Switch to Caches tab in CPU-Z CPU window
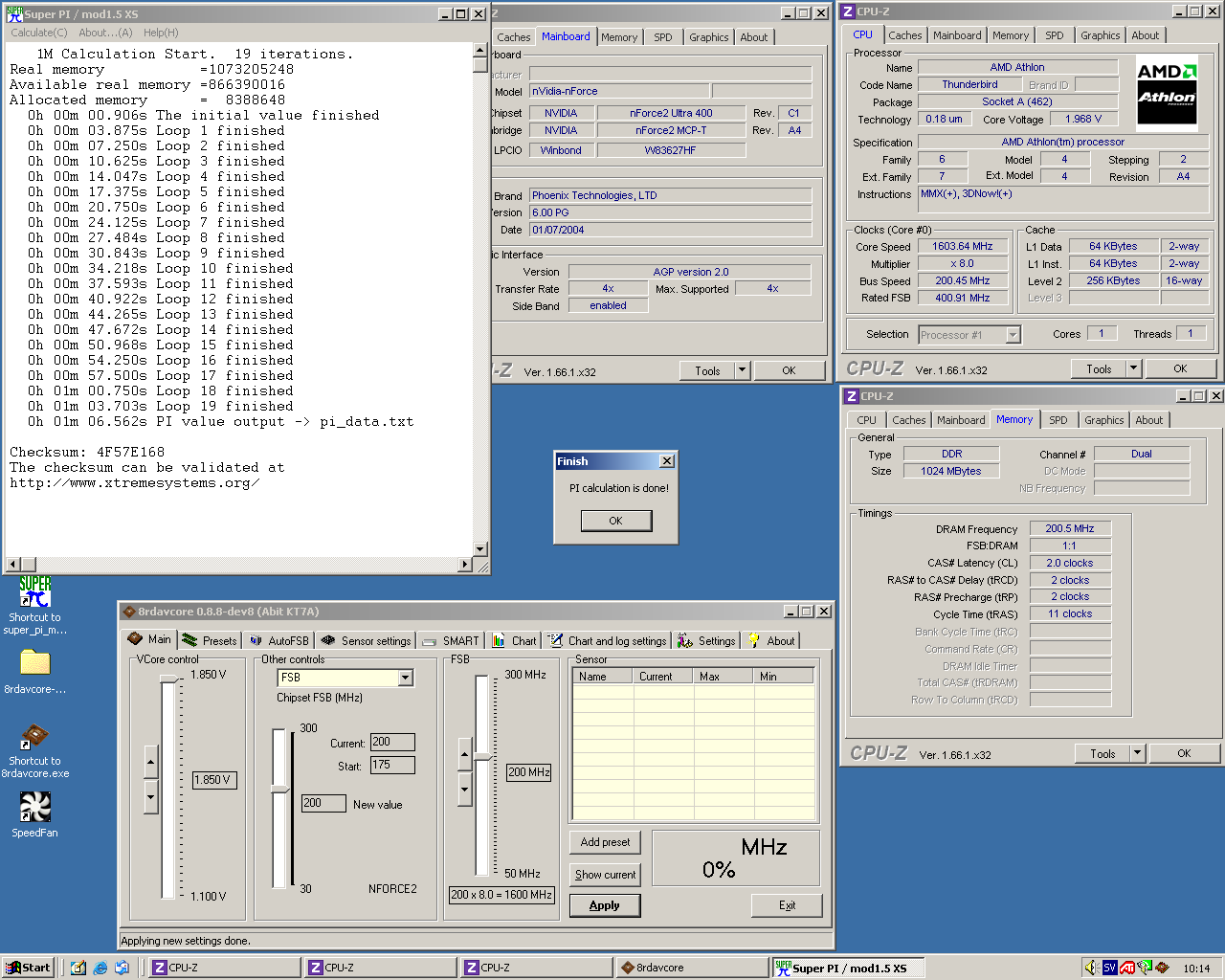This screenshot has width=1225, height=980. (905, 35)
